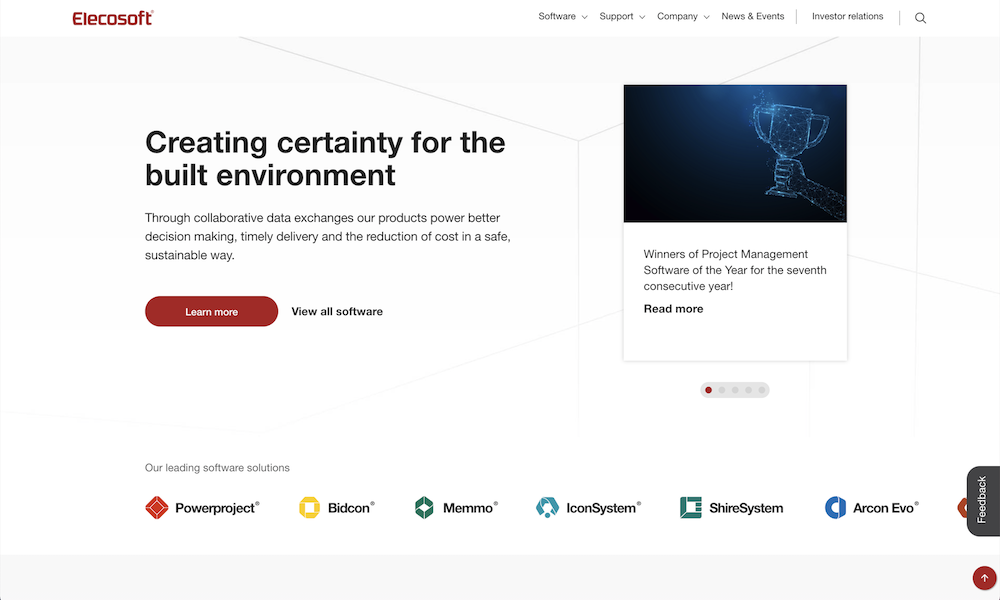Expand the Company dropdown menu
The height and width of the screenshot is (600, 1000).
[683, 17]
